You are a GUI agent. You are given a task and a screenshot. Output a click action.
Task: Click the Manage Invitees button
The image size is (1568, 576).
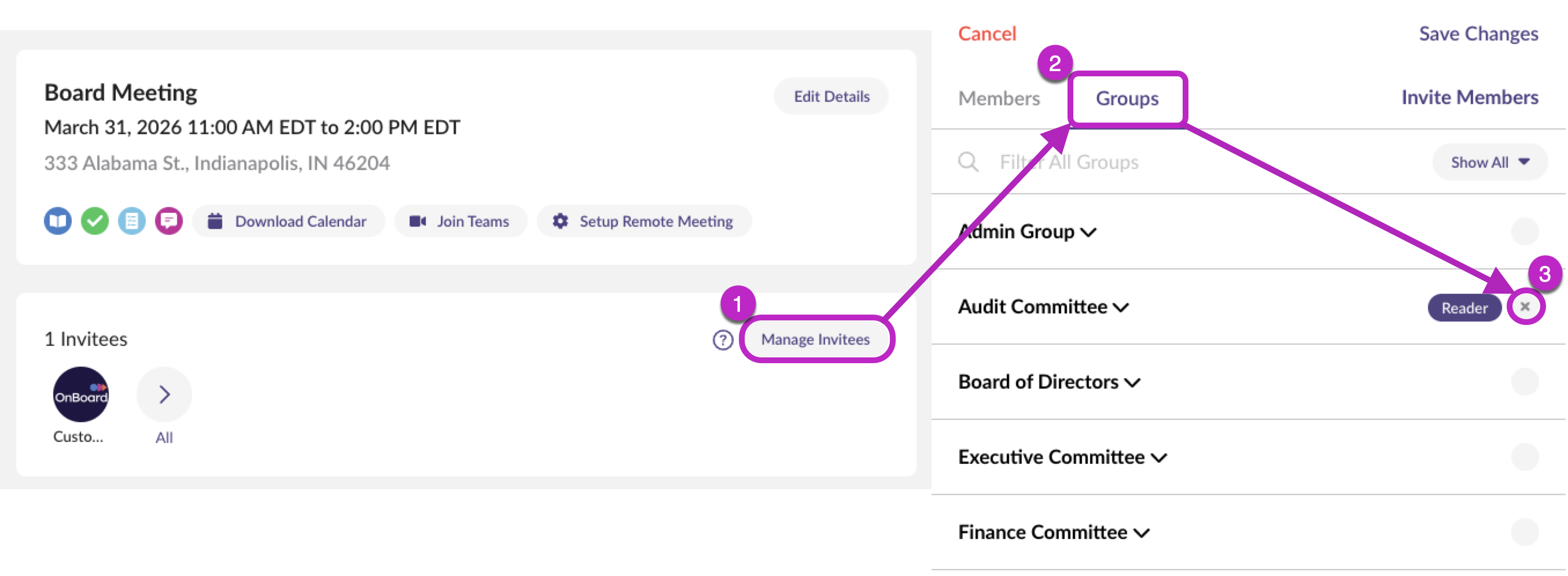click(x=815, y=339)
